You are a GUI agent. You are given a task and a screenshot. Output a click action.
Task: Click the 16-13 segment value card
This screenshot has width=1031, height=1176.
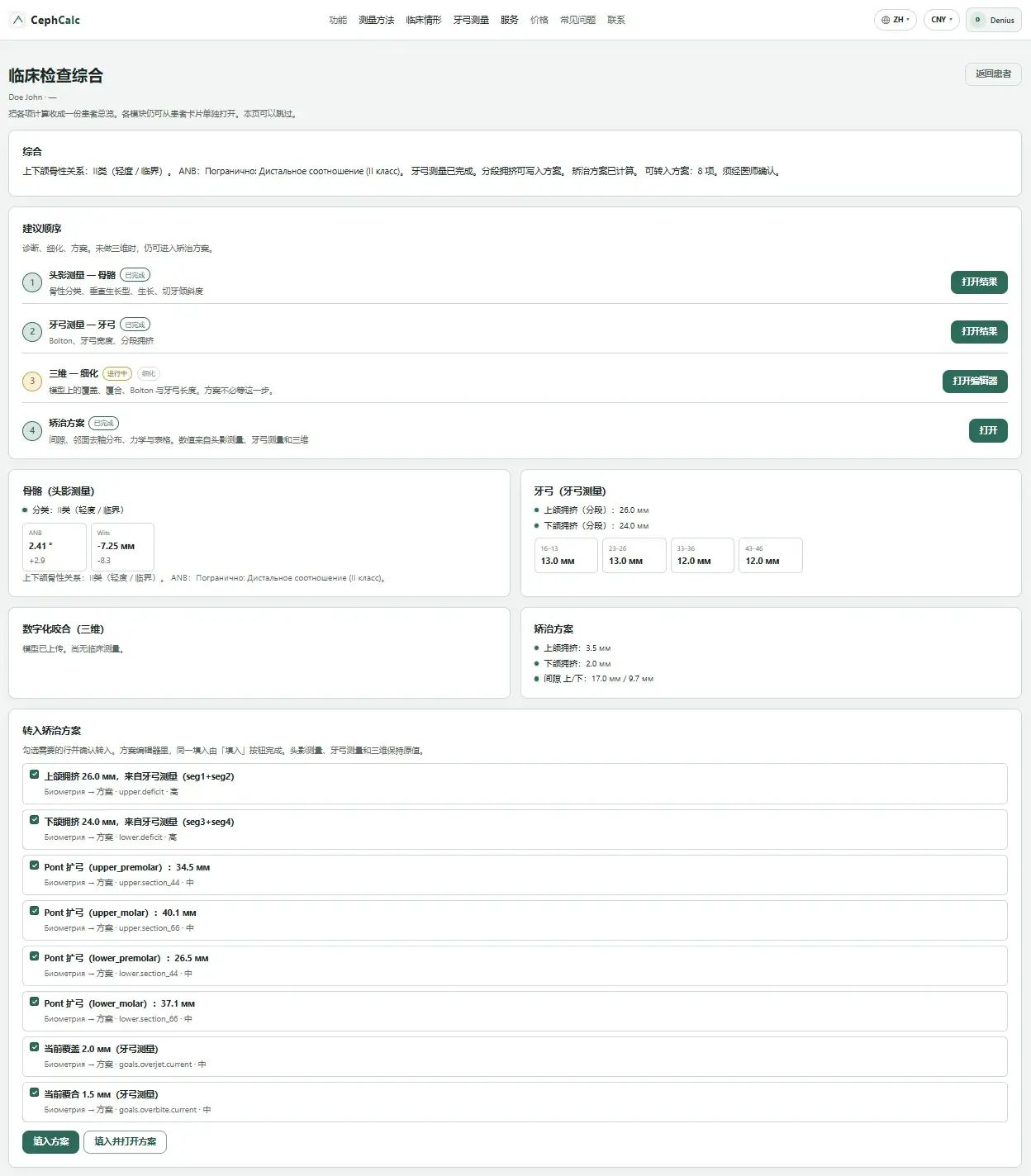(566, 556)
